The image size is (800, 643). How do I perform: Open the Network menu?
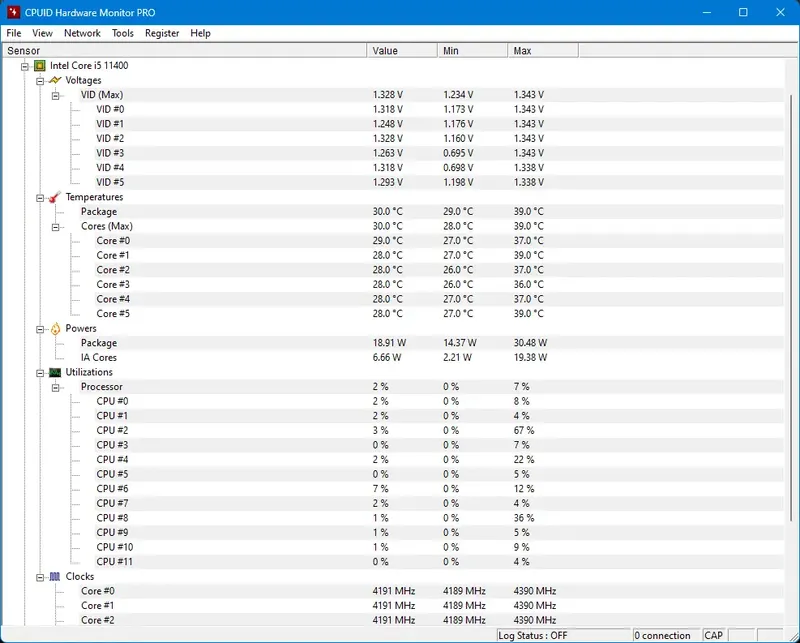[82, 33]
